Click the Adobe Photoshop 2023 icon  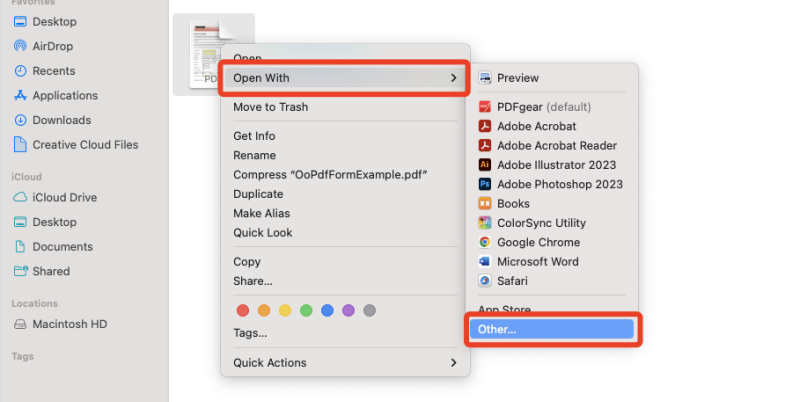485,184
